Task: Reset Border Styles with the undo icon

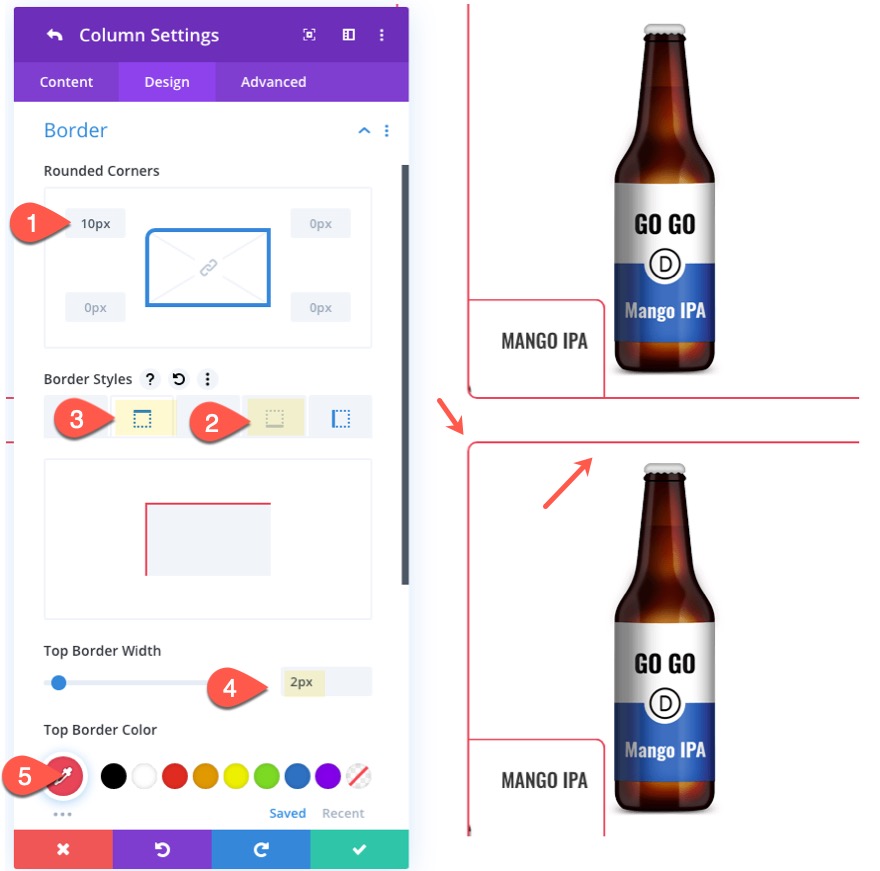Action: pos(178,379)
